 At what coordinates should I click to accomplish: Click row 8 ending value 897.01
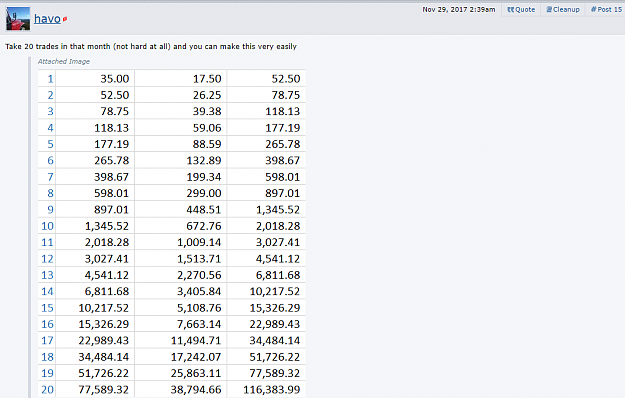click(266, 193)
